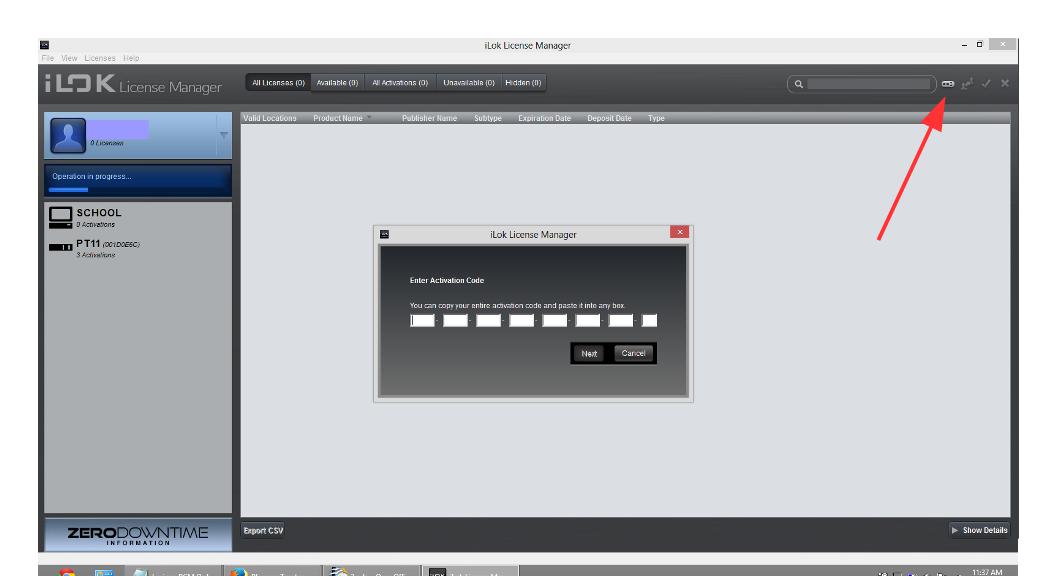Click the Next button in the dialog
Screen dimensions: 1056x576
coord(589,354)
